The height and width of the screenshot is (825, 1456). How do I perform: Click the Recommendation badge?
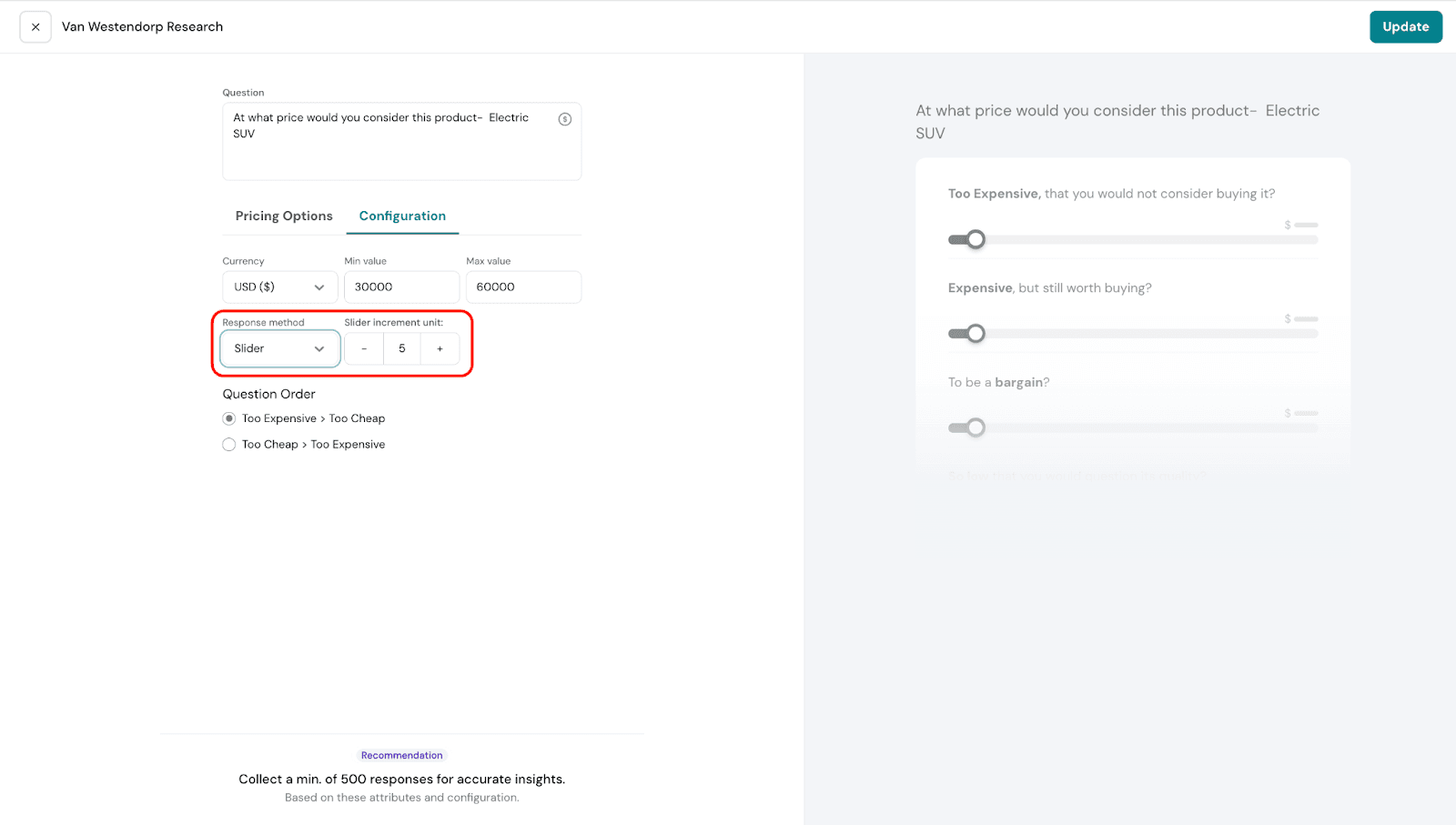pos(401,755)
